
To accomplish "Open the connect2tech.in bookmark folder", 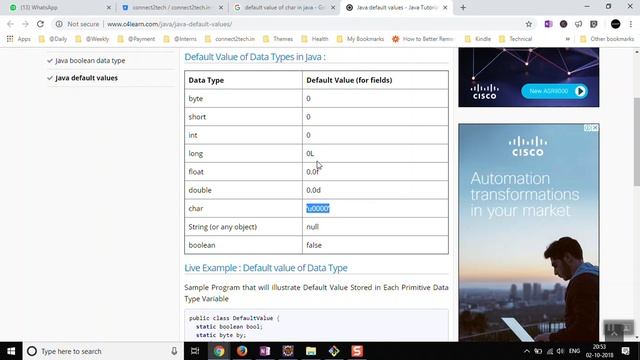I will 230,39.
